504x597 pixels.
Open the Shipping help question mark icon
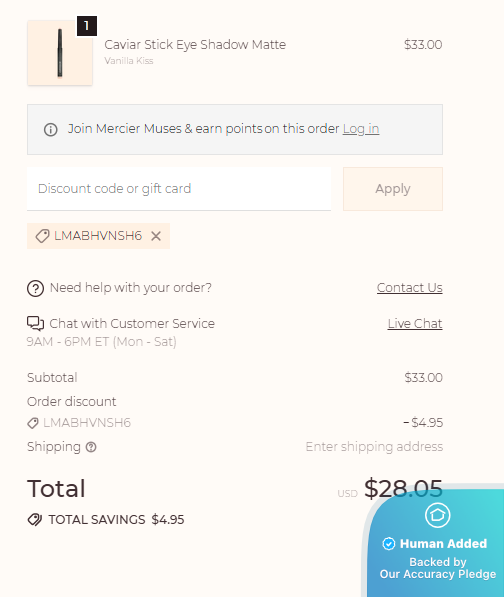91,447
